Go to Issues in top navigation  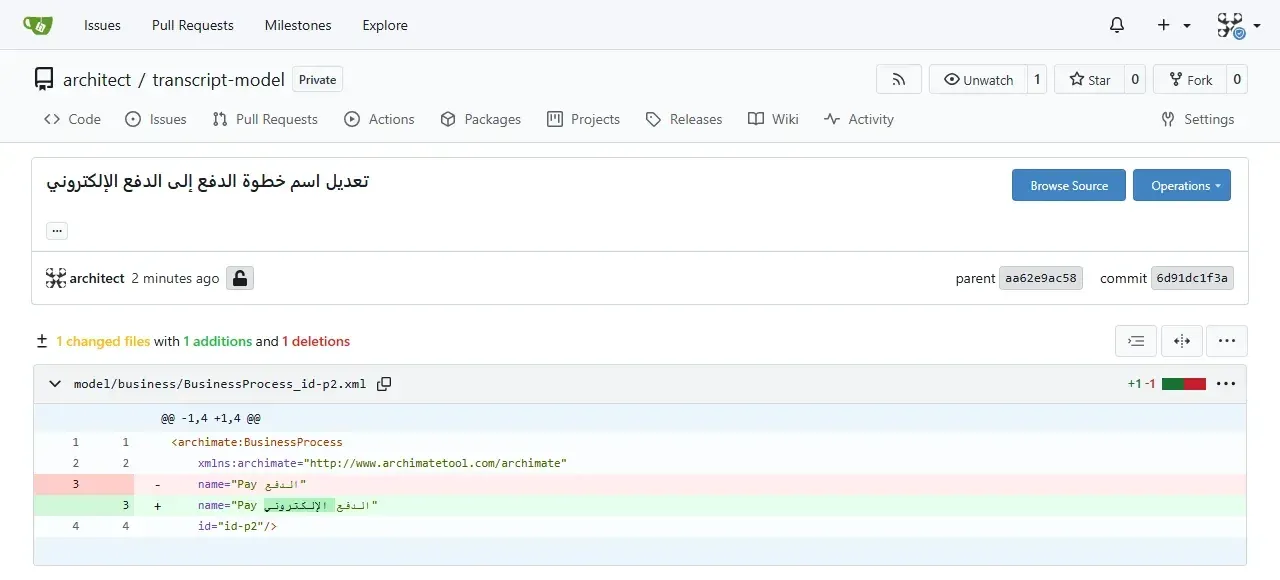[102, 25]
